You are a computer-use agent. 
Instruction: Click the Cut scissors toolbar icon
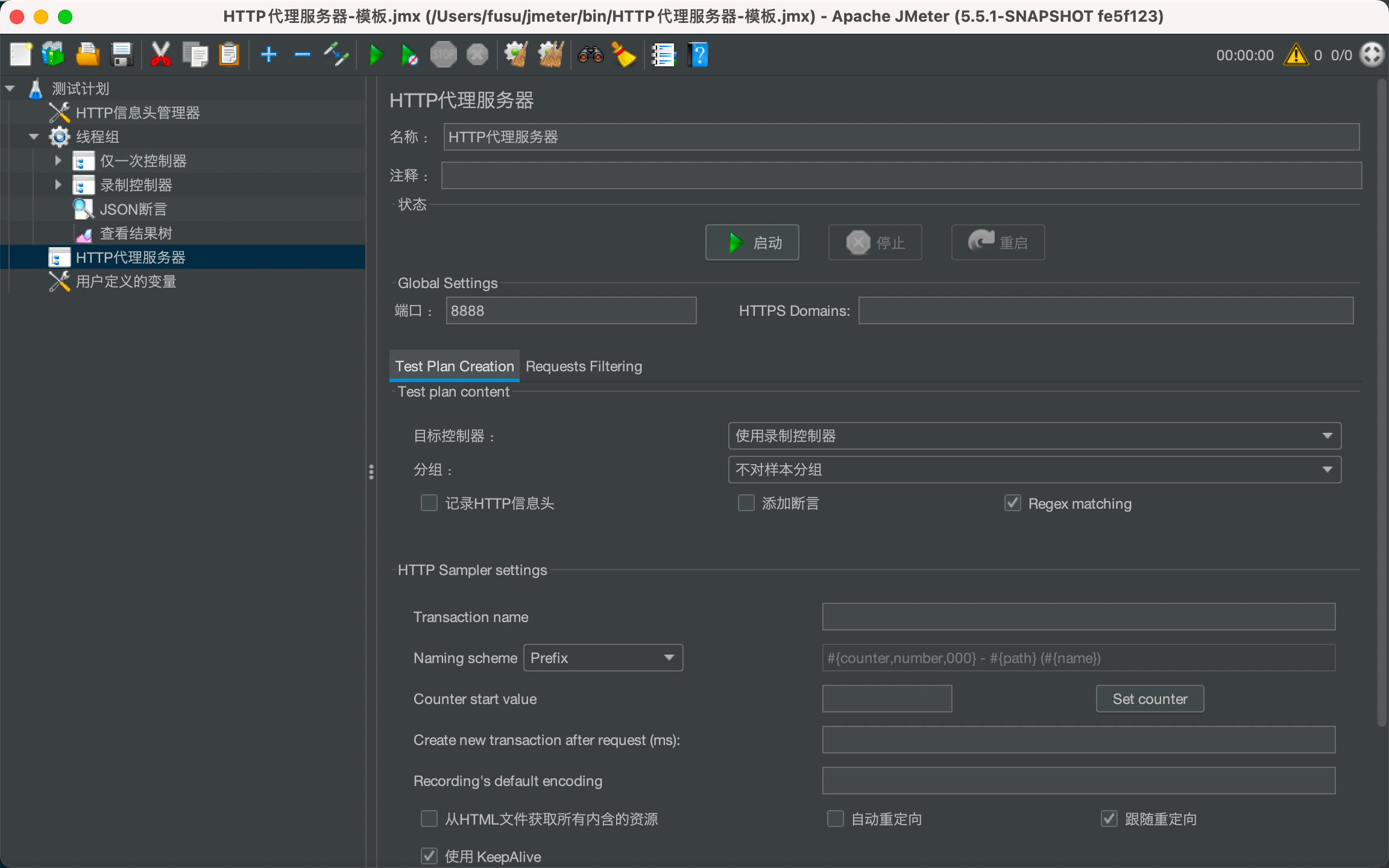point(160,55)
